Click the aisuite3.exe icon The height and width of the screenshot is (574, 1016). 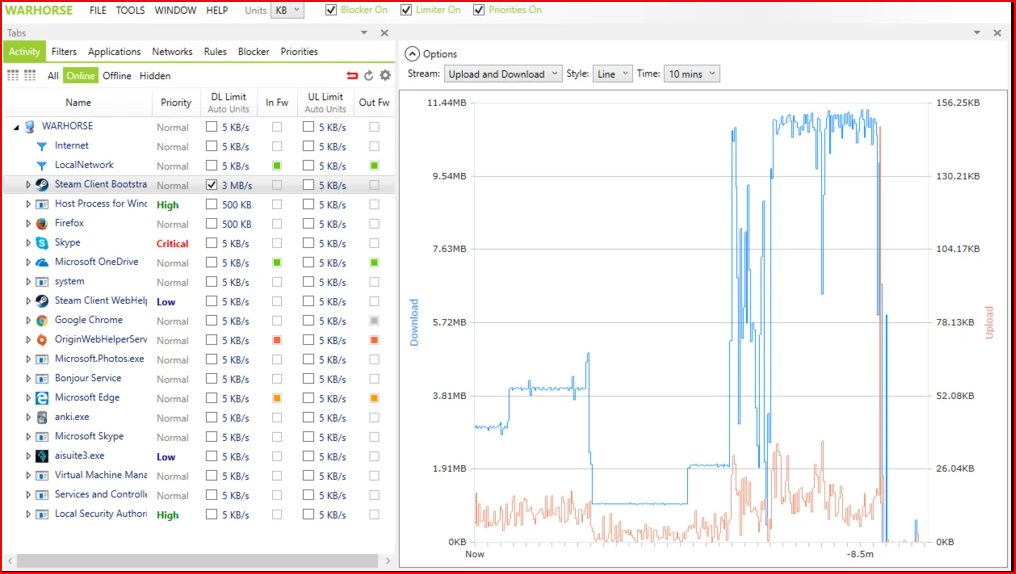[x=42, y=456]
